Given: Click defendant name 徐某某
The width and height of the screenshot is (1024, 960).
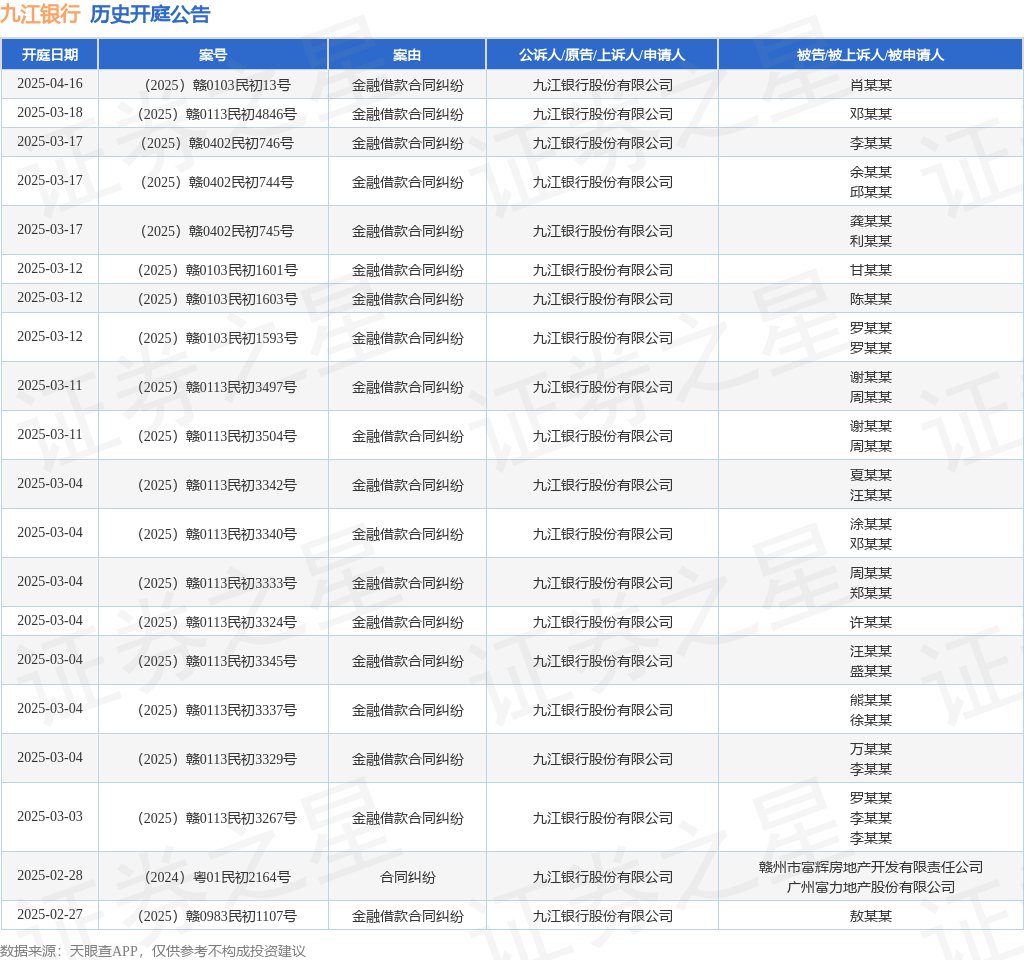Looking at the screenshot, I should 871,720.
